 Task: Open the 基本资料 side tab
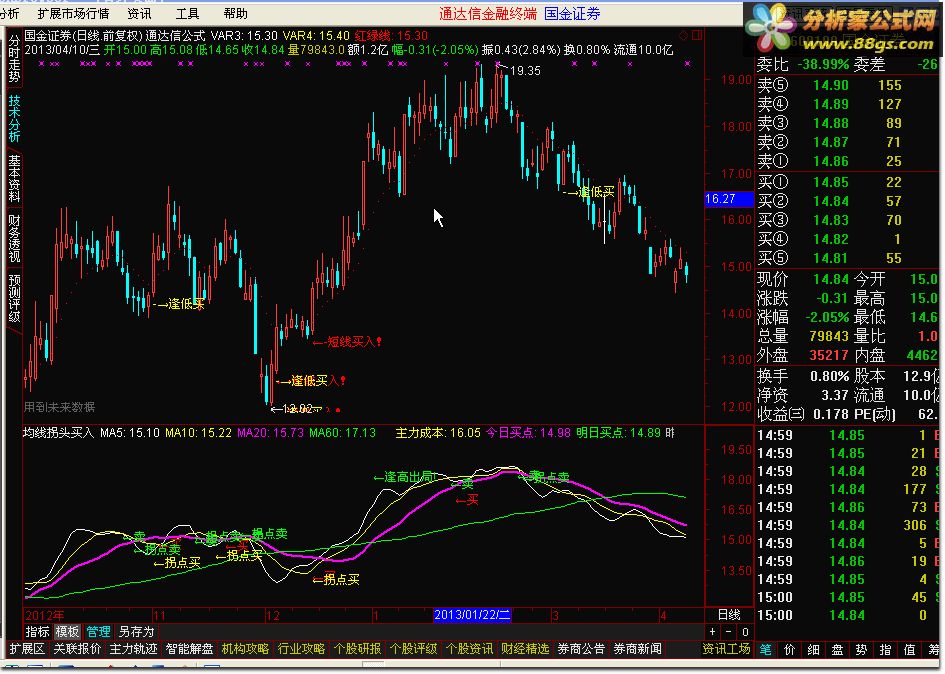[x=14, y=178]
